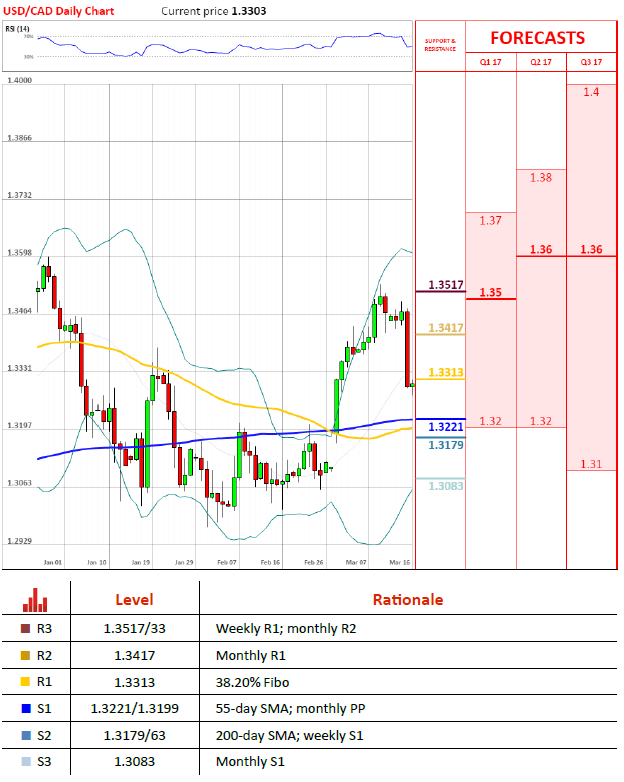624x782 pixels.
Task: Click the FORECASTS heading
Action: click(x=538, y=38)
